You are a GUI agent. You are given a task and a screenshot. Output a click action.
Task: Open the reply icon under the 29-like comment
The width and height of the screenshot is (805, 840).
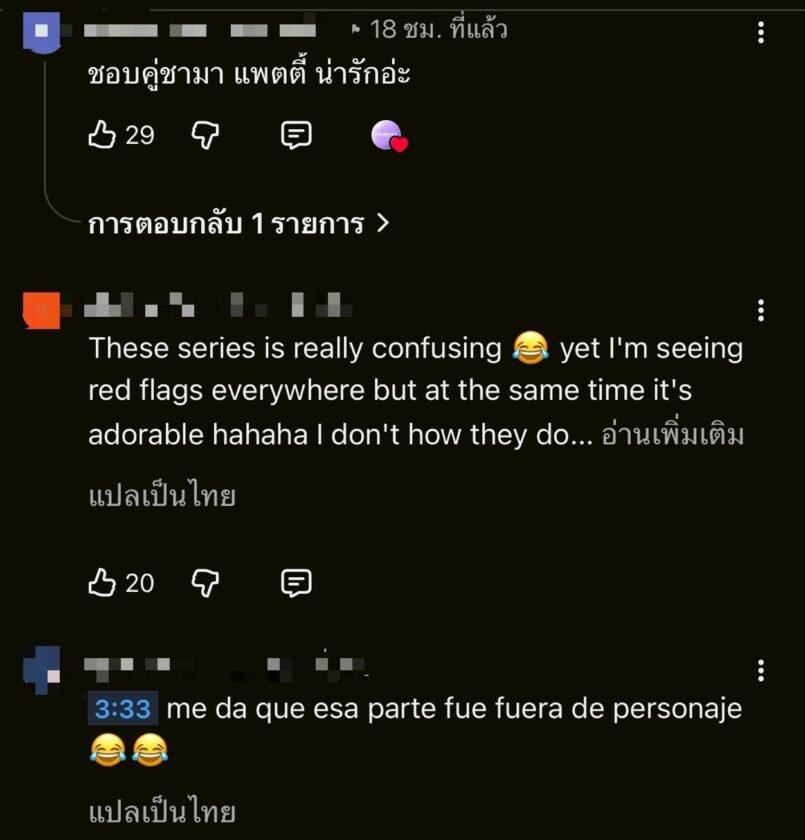coord(296,134)
